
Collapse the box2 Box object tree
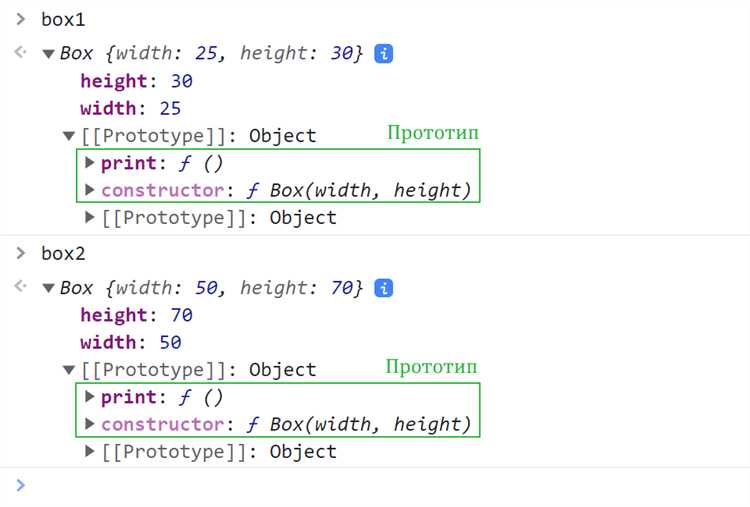48,288
